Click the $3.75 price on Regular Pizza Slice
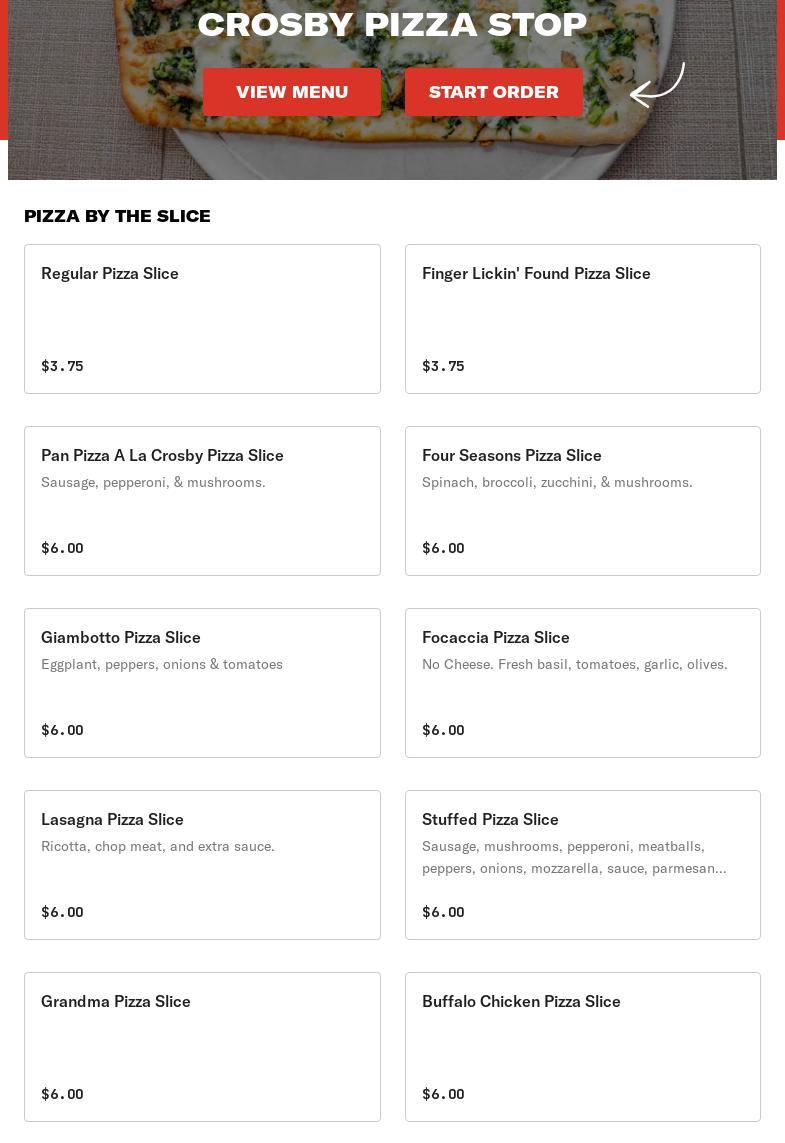Screen dimensions: 785x1143 [62, 366]
